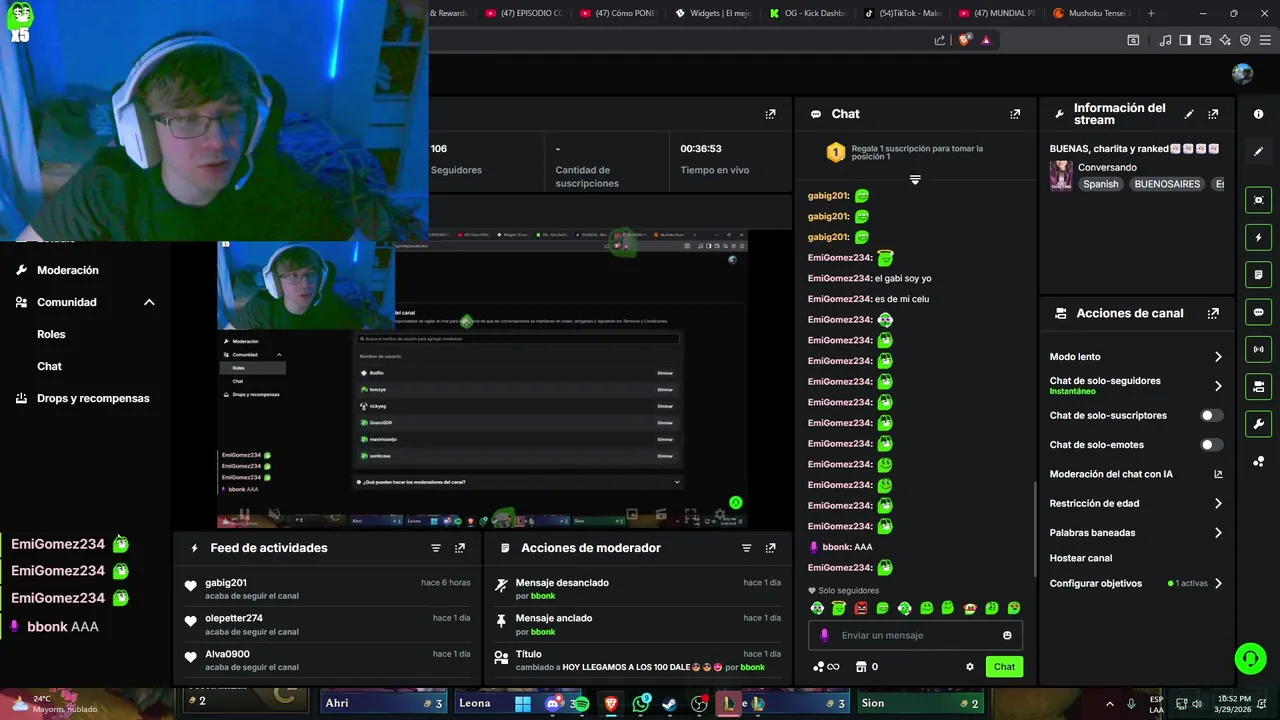The height and width of the screenshot is (720, 1280).
Task: Open Brave browser main menu
Action: coord(1264,40)
